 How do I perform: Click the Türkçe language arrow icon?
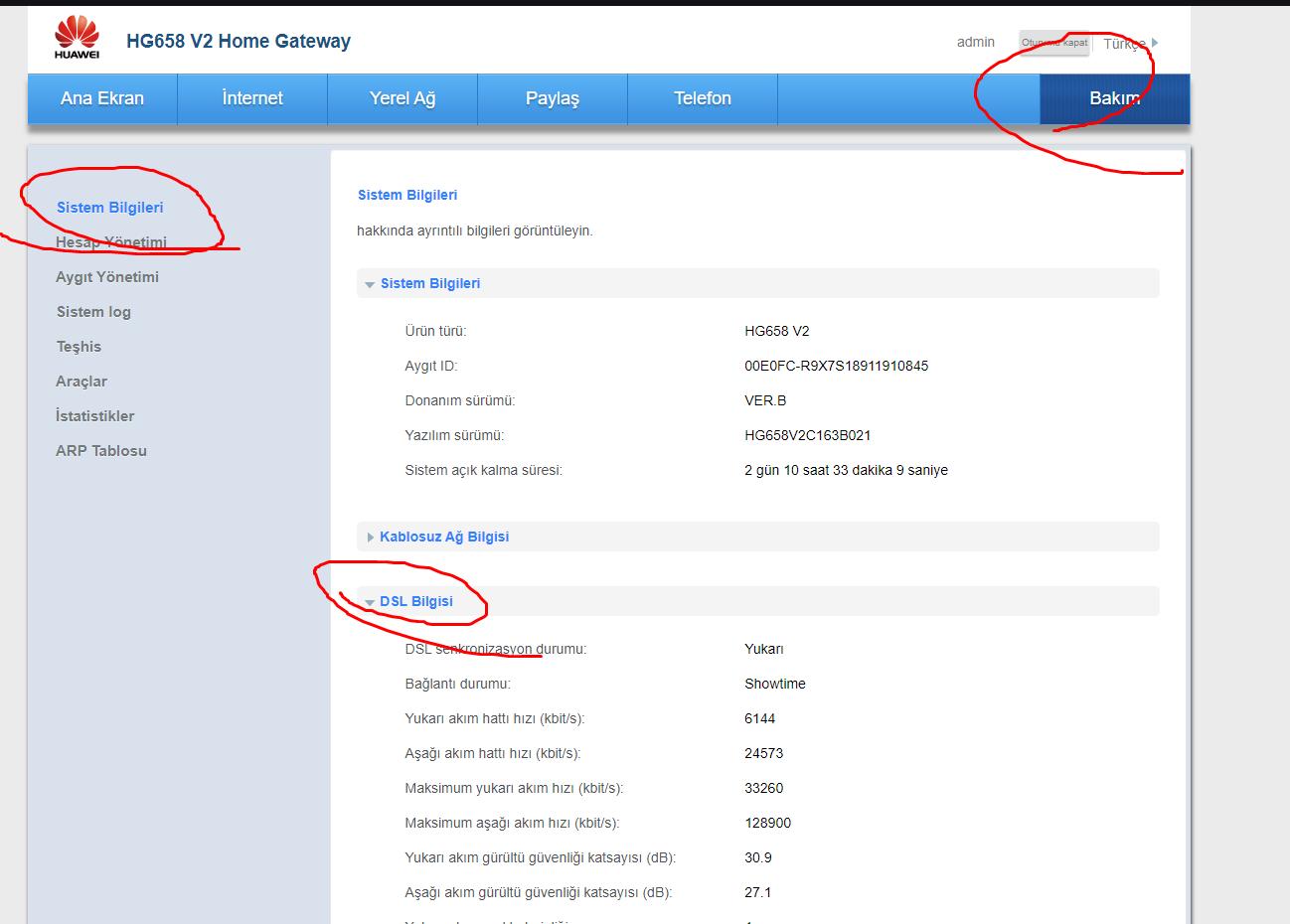(x=1155, y=43)
